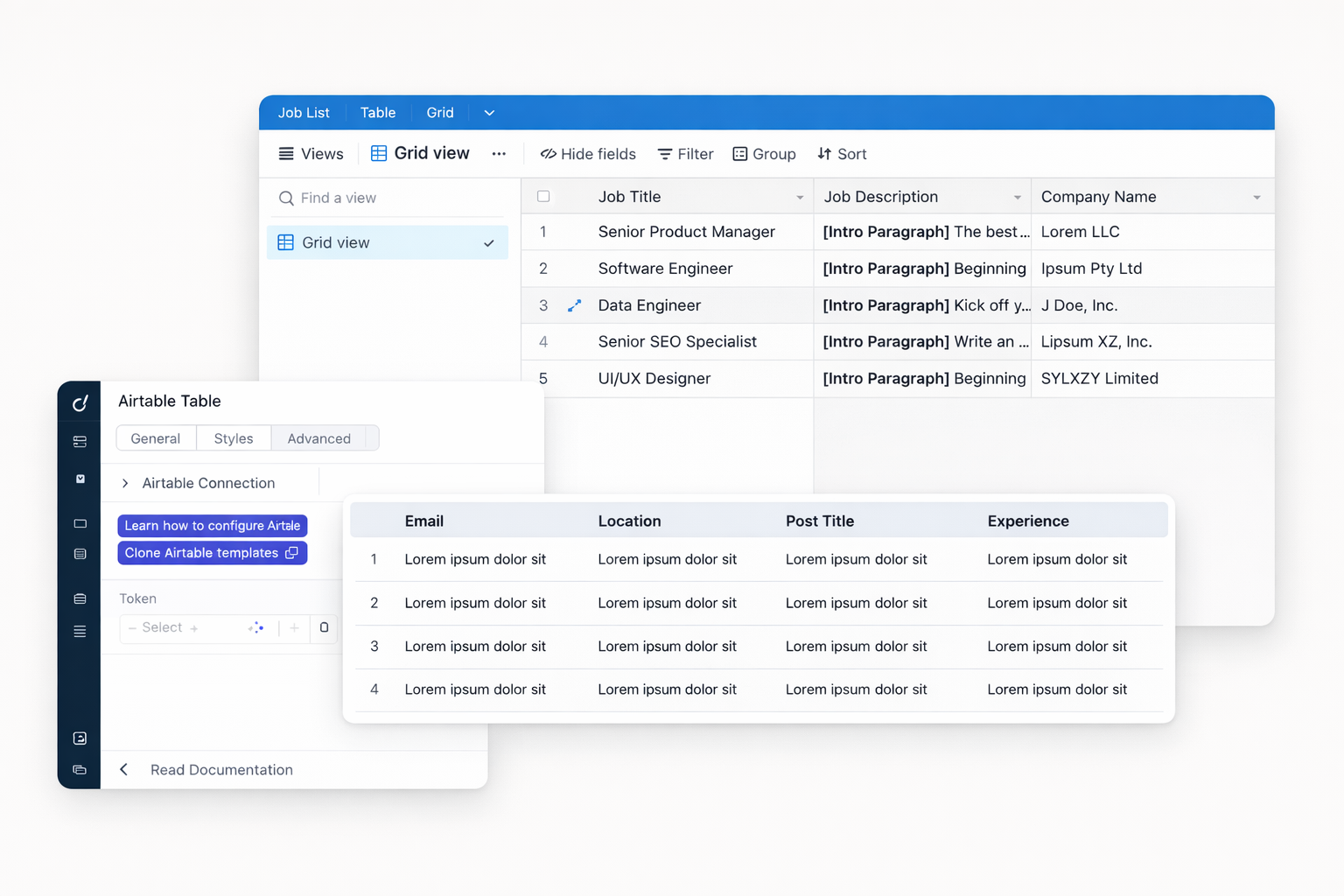
Task: Click the Clone Airtable templates button
Action: [213, 553]
